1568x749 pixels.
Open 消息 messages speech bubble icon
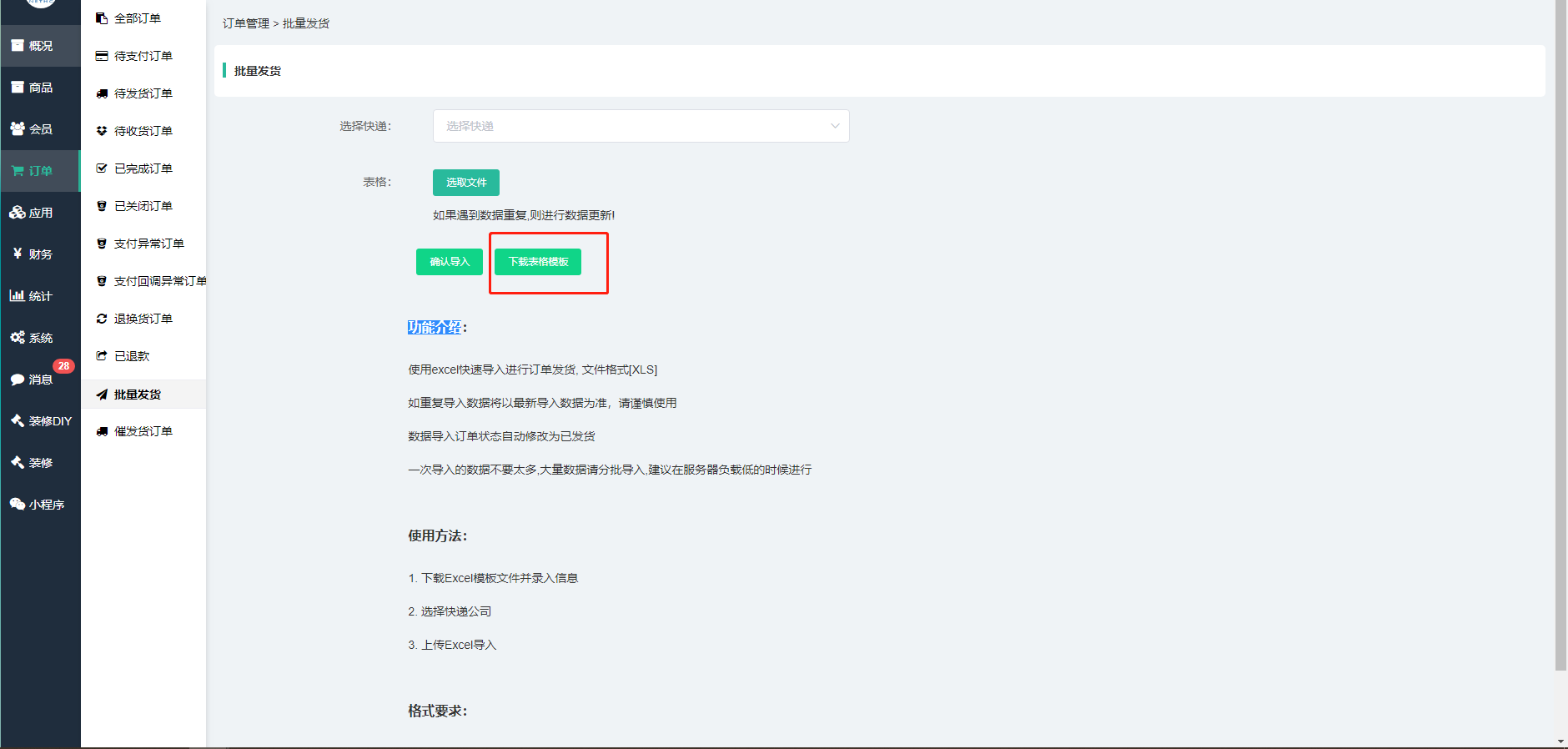tap(18, 380)
